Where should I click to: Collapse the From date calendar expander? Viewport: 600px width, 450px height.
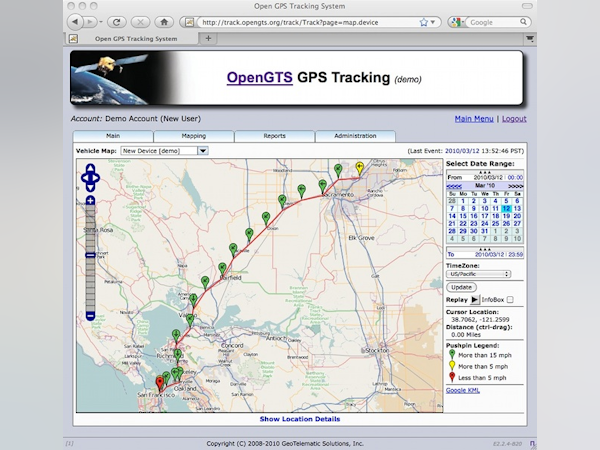(485, 172)
